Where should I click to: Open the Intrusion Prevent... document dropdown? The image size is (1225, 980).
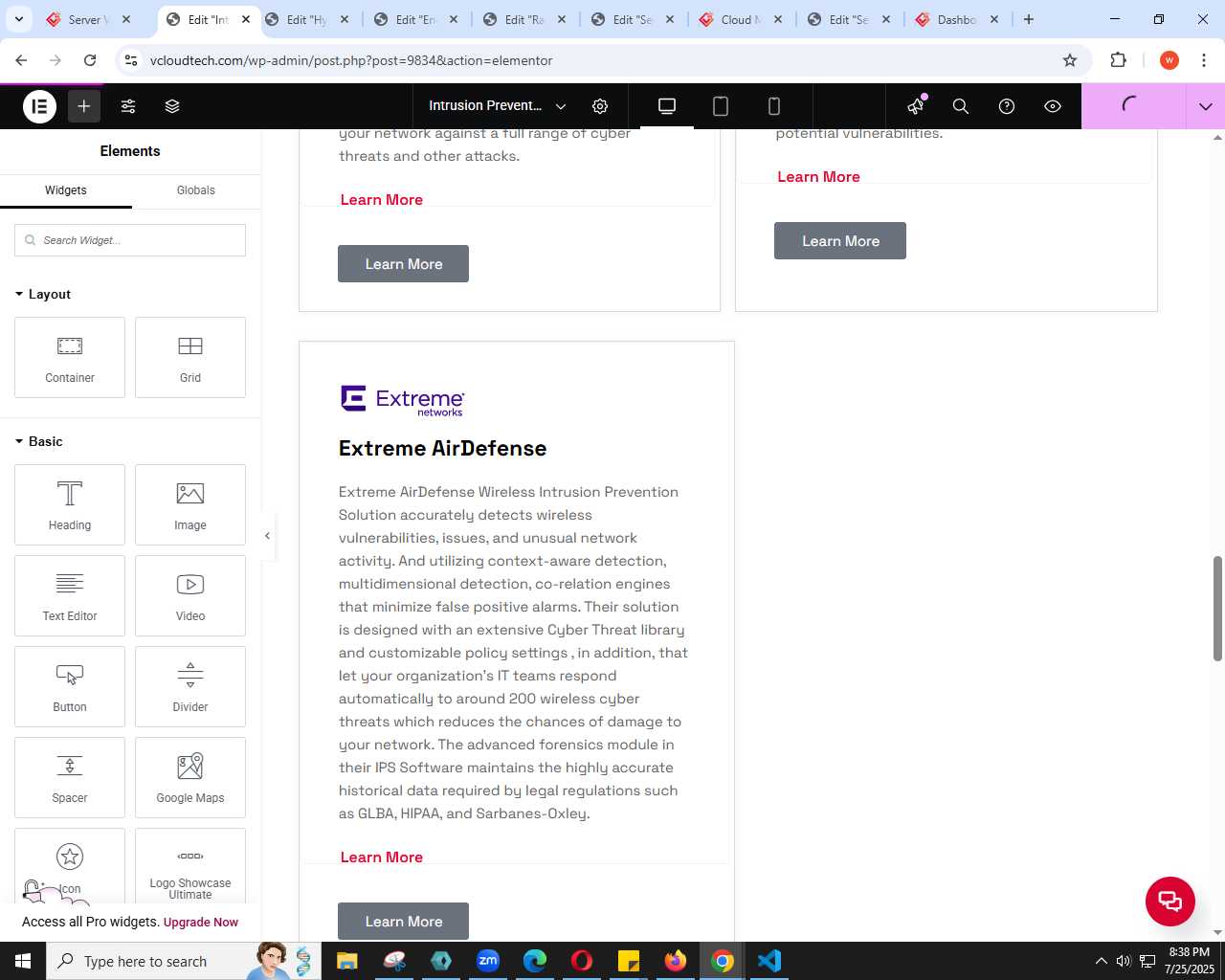497,106
